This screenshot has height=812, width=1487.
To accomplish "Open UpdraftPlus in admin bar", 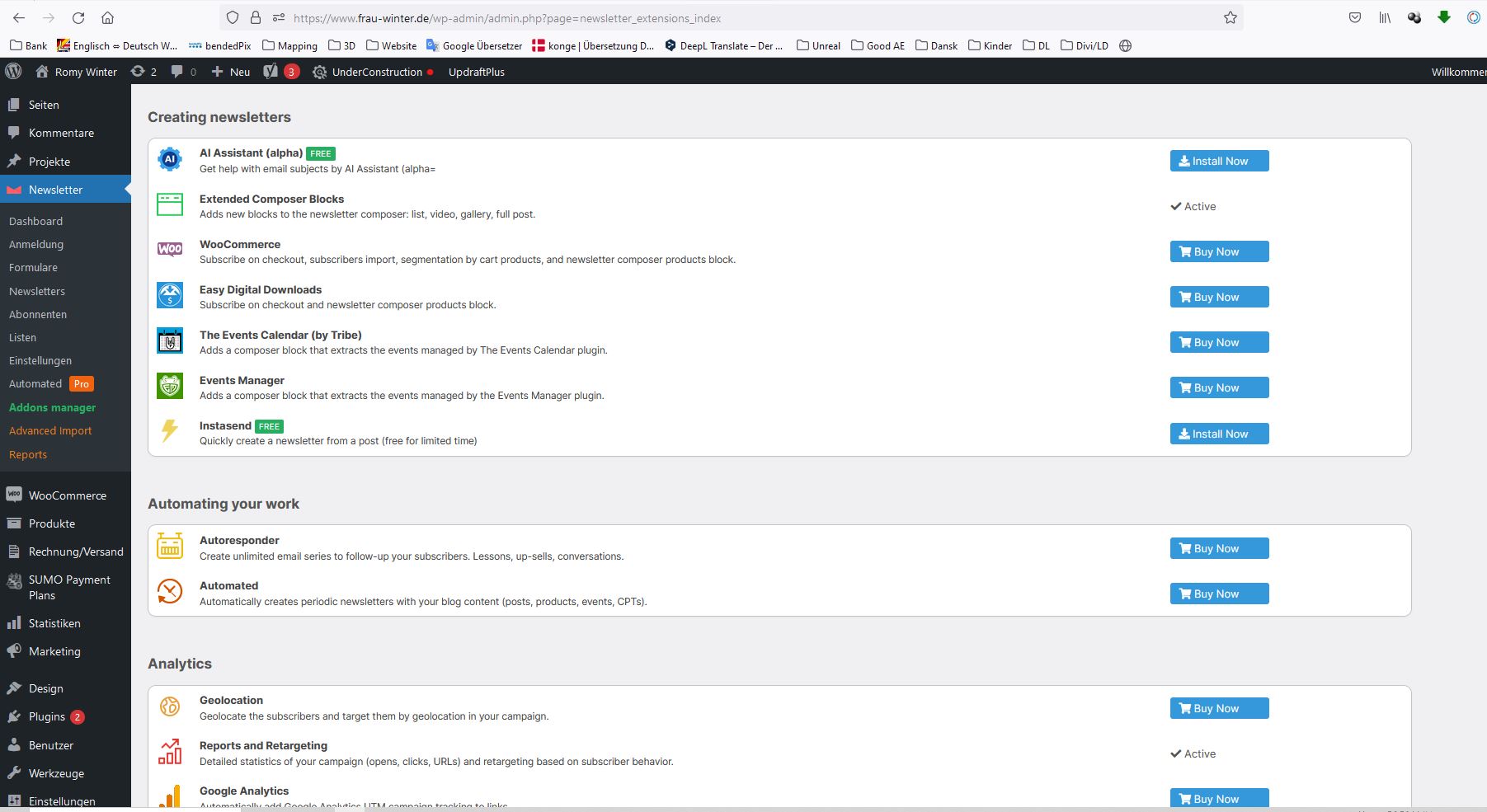I will 476,72.
